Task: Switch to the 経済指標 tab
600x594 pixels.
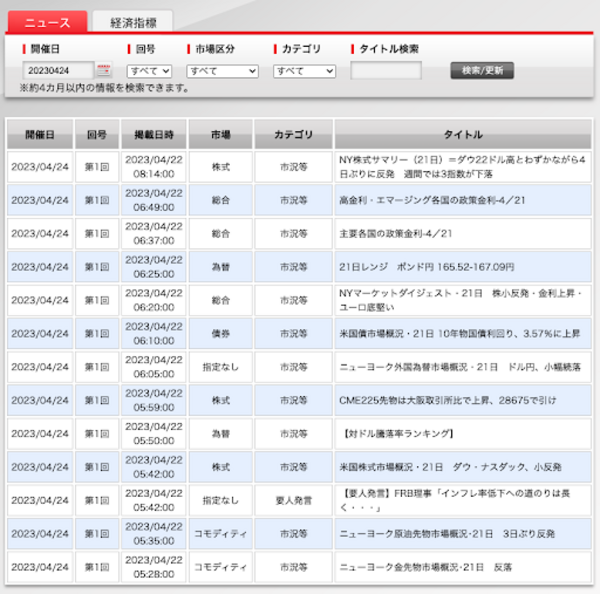Action: click(x=131, y=21)
